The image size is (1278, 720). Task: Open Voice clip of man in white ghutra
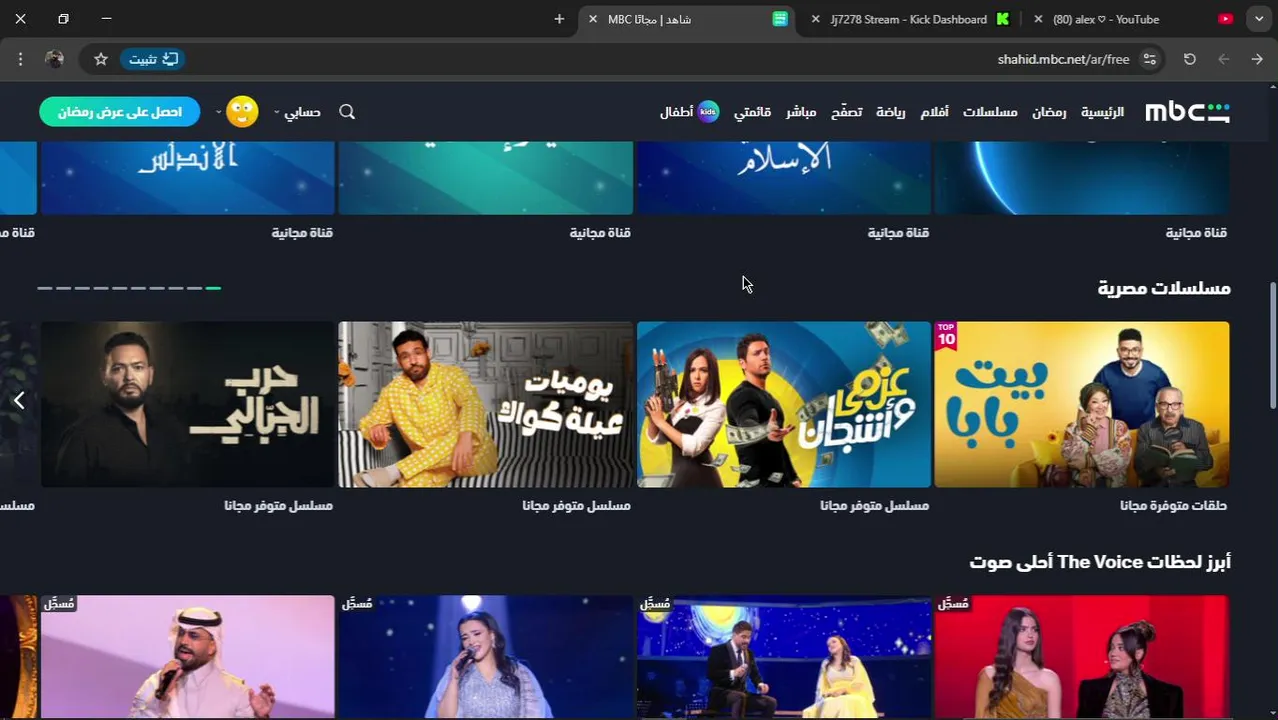click(188, 657)
